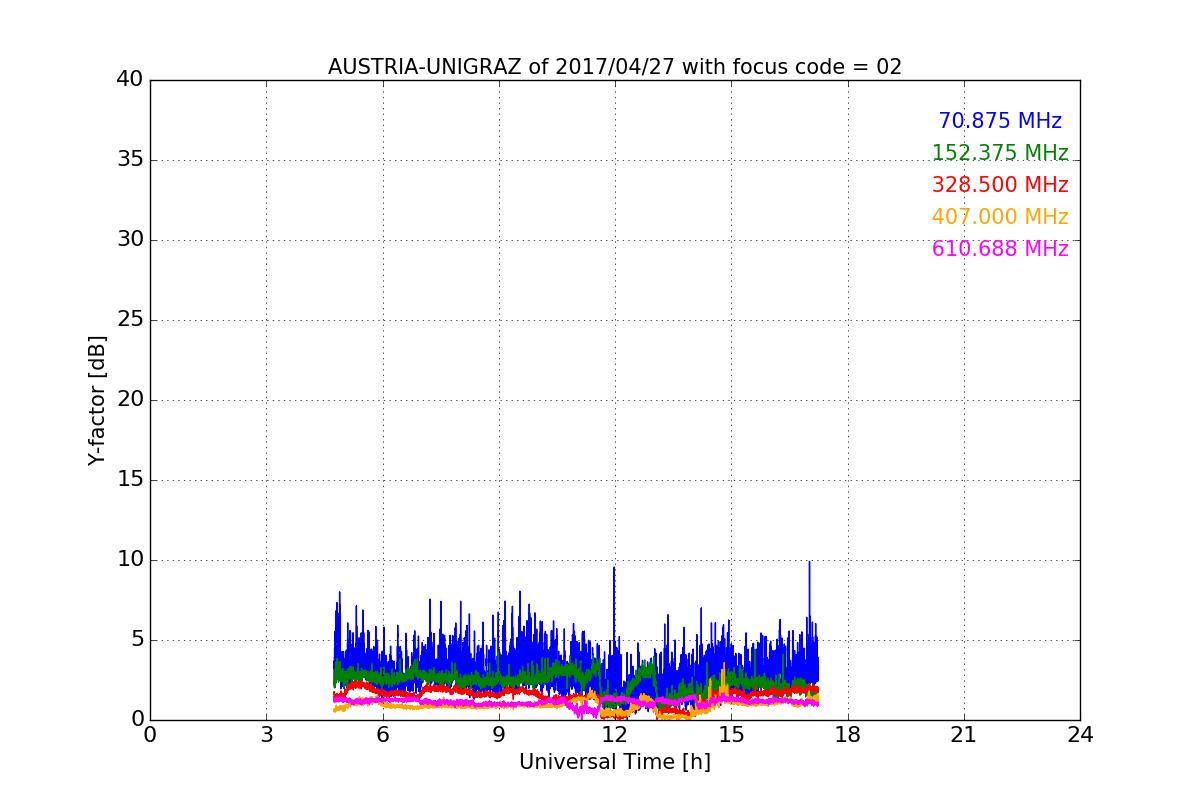Viewport: 1200px width, 800px height.
Task: Click the x-axis tick label 9
Action: pyautogui.click(x=498, y=735)
